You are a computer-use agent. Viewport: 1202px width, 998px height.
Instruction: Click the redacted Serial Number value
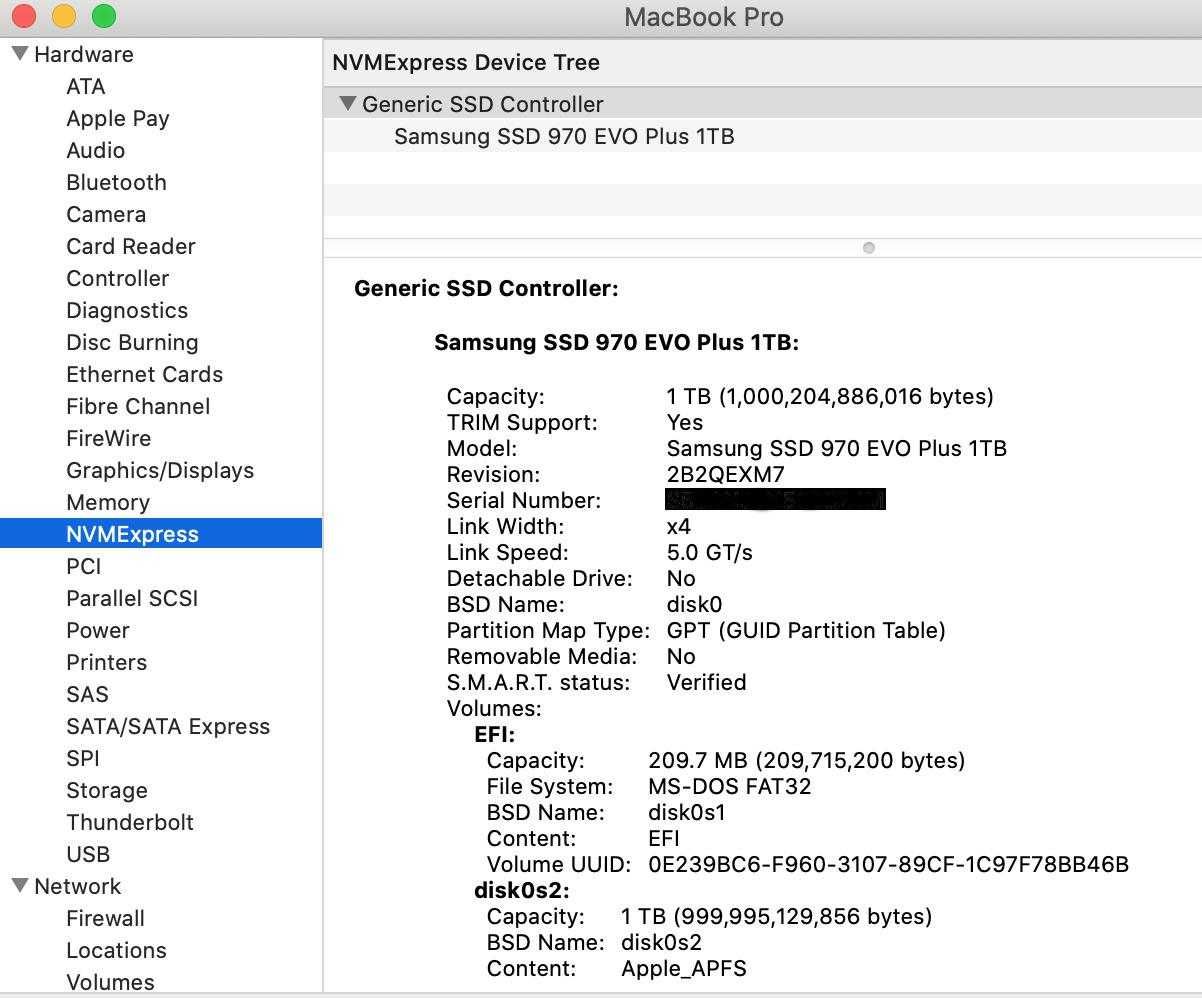776,500
